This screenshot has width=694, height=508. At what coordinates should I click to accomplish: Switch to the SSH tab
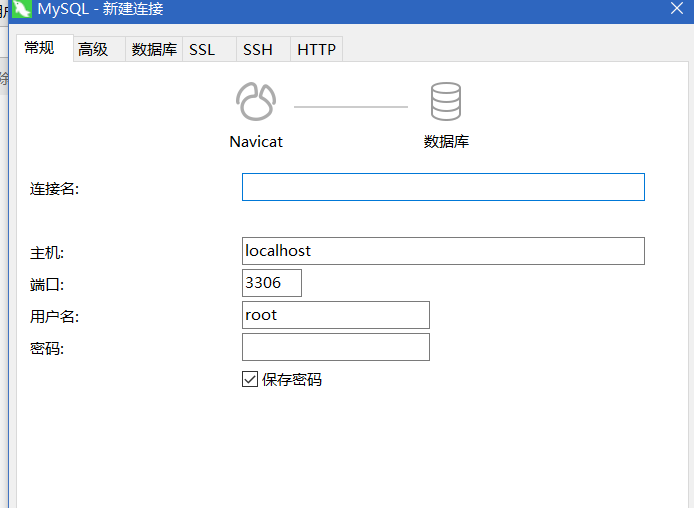click(263, 49)
